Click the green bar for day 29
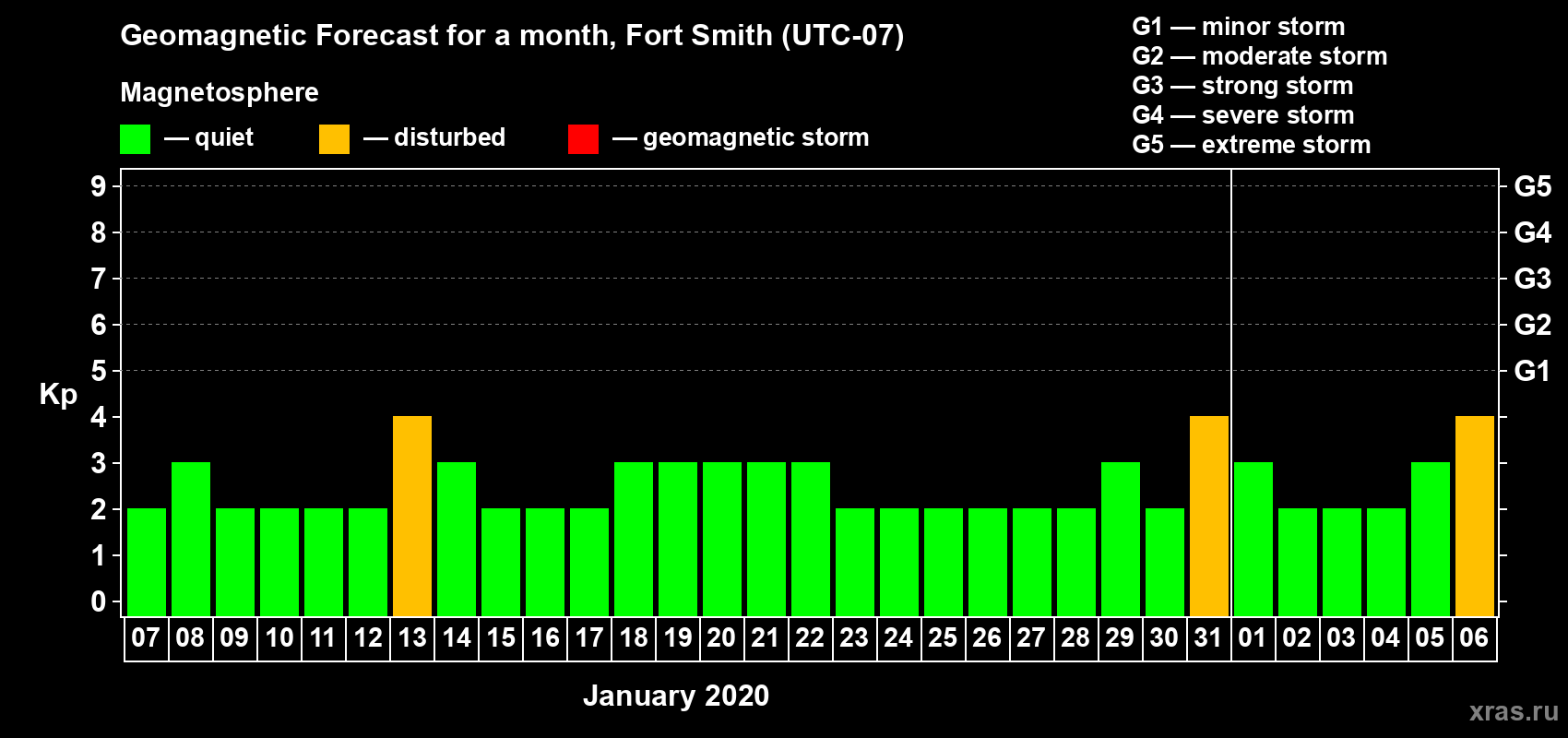Viewport: 1568px width, 738px height. click(1121, 539)
